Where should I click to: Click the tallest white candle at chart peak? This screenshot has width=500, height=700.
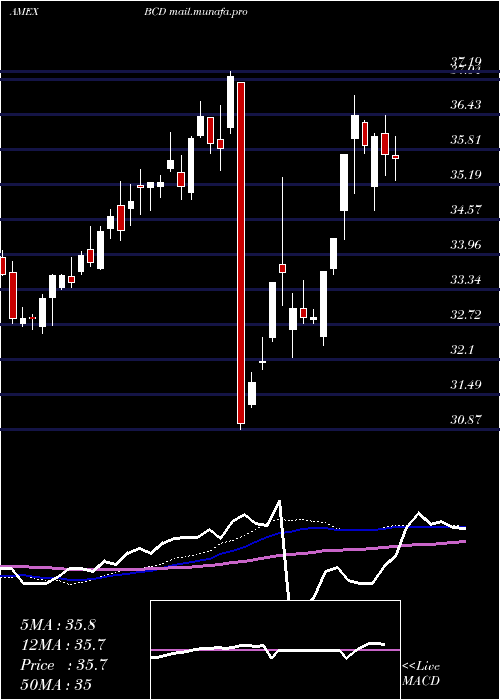230,102
